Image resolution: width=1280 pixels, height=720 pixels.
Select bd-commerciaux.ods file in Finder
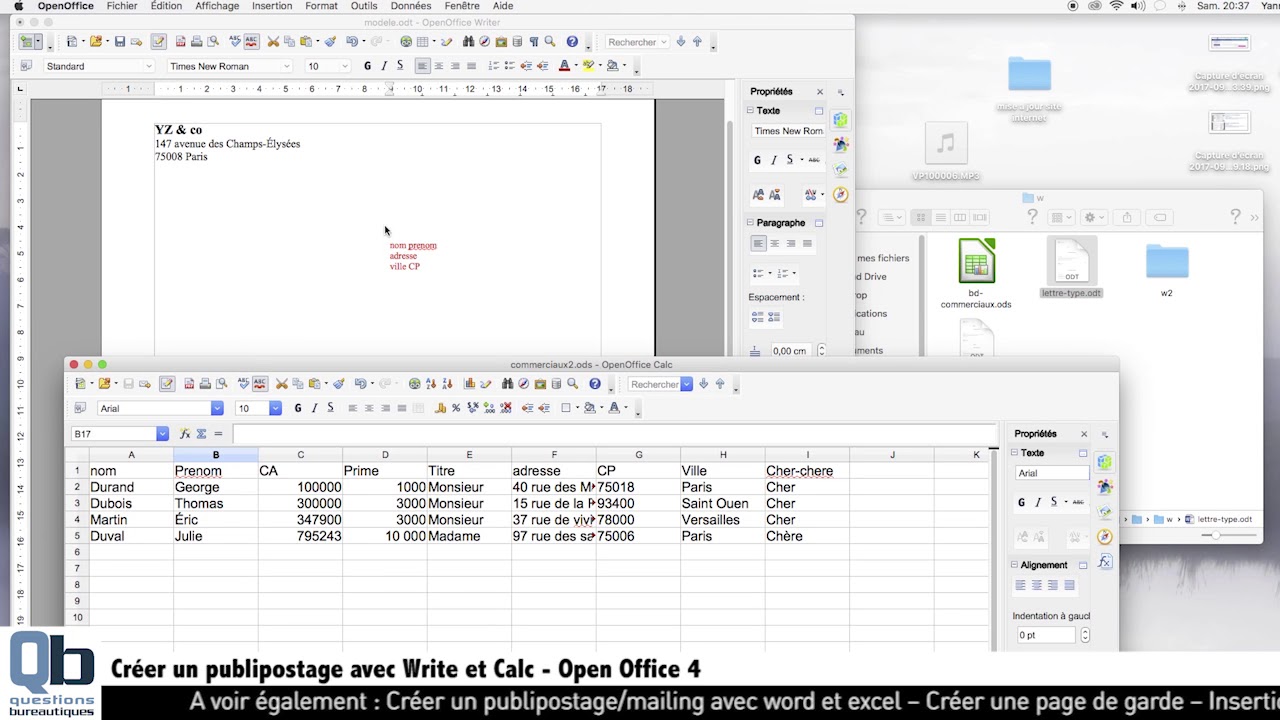pyautogui.click(x=976, y=273)
